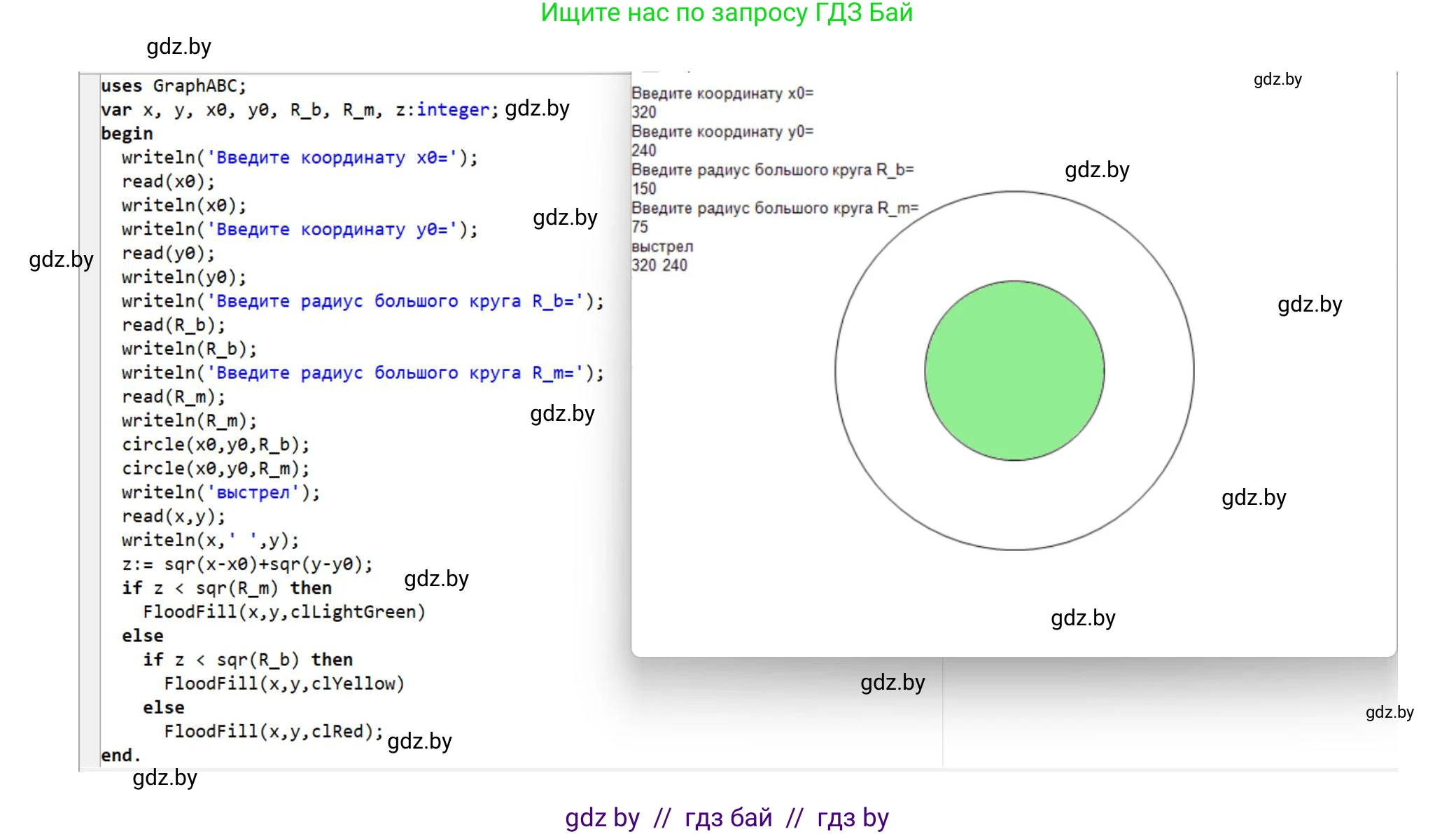Image resolution: width=1456 pixels, height=834 pixels.
Task: Click the 'end.' keyword at the bottom
Action: pyautogui.click(x=120, y=756)
